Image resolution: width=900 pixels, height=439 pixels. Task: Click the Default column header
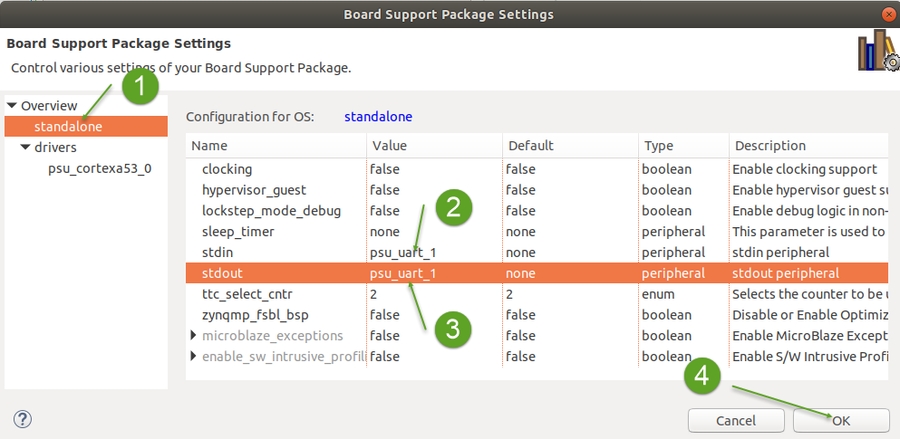pyautogui.click(x=530, y=146)
